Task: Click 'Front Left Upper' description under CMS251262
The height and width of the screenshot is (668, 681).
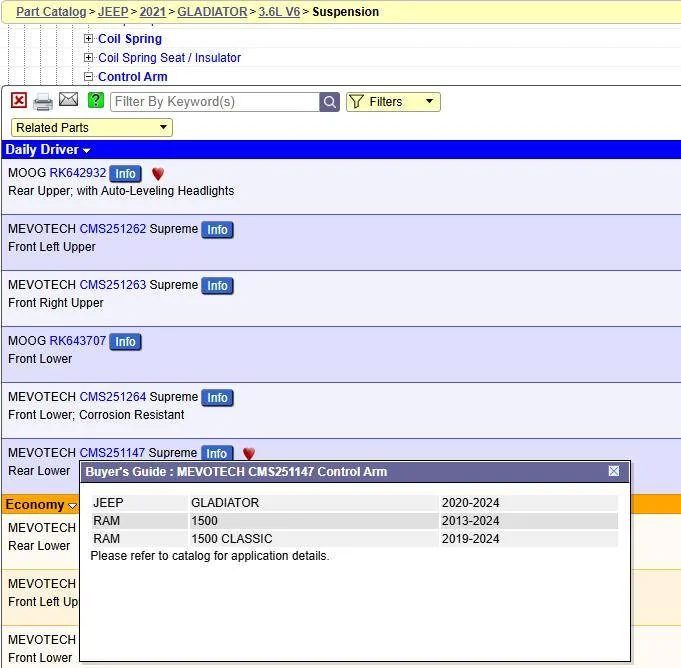Action: click(x=52, y=247)
